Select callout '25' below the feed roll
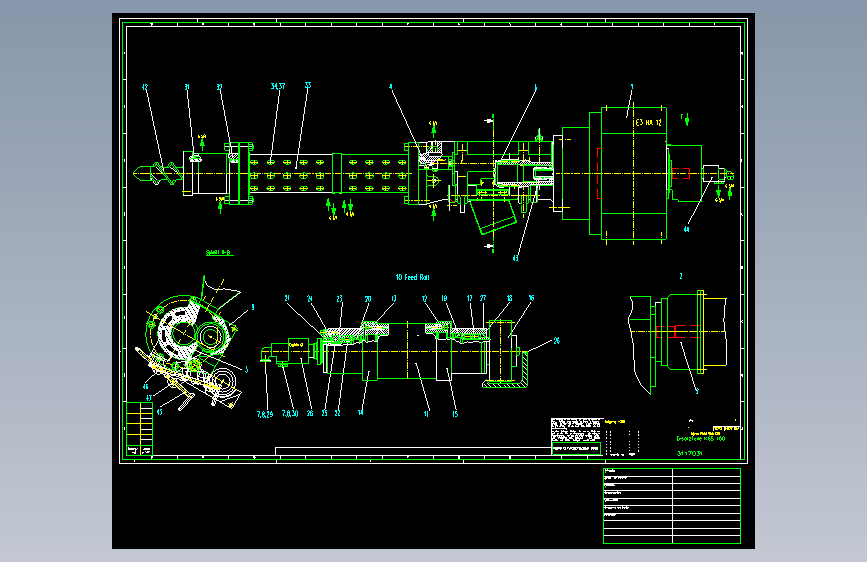This screenshot has height=562, width=867. 325,413
